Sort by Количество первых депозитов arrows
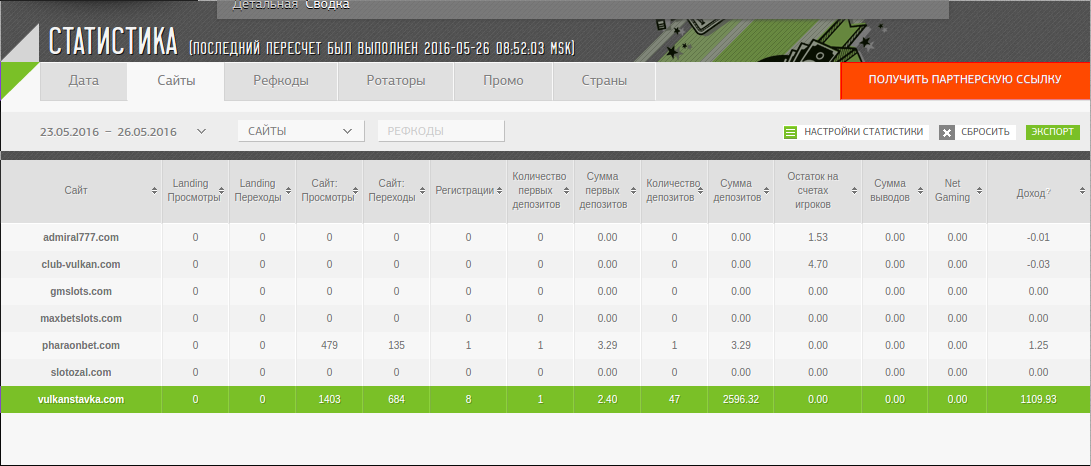1091x466 pixels. click(566, 191)
